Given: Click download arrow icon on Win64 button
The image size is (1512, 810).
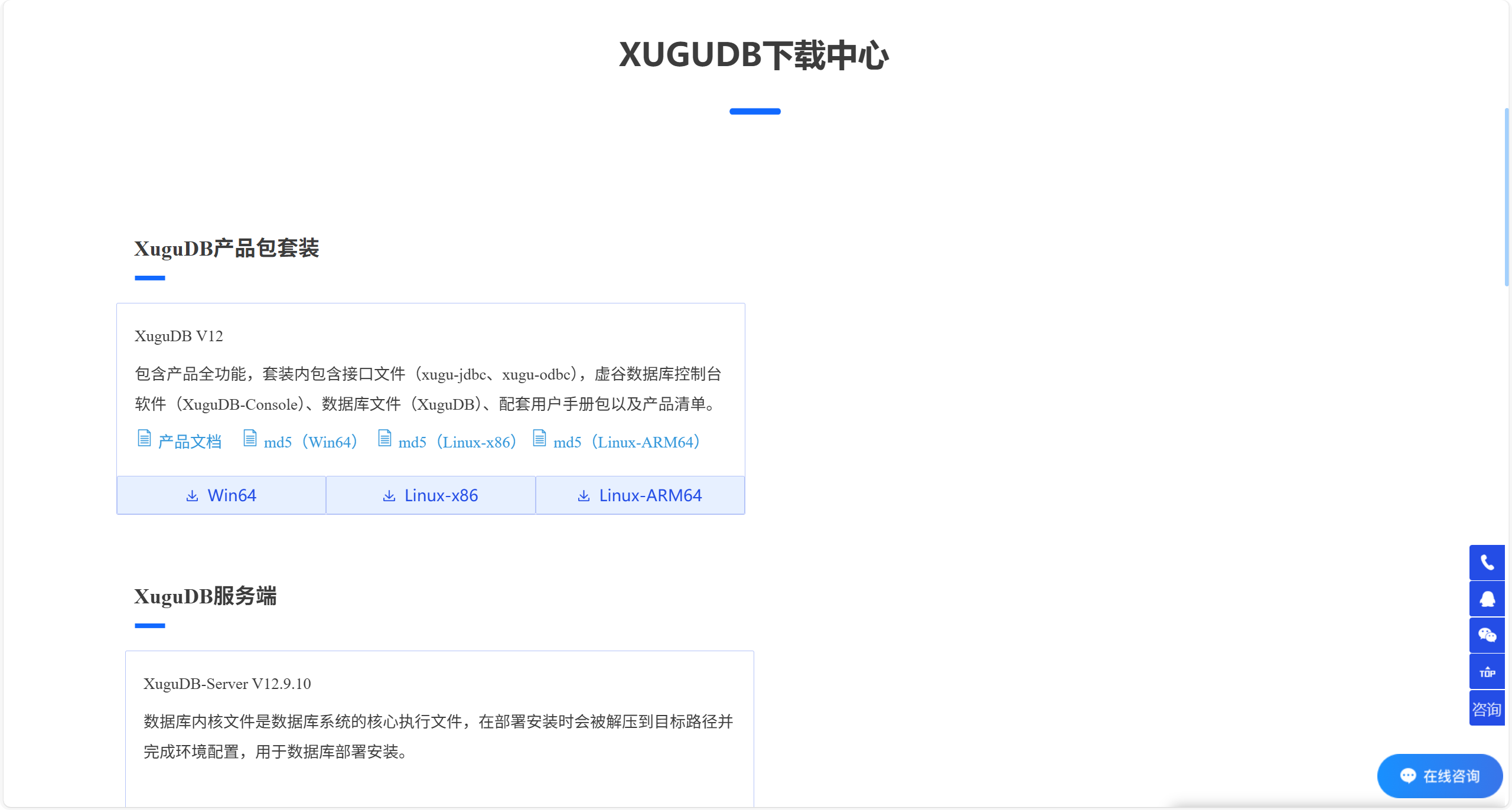Looking at the screenshot, I should (x=192, y=496).
